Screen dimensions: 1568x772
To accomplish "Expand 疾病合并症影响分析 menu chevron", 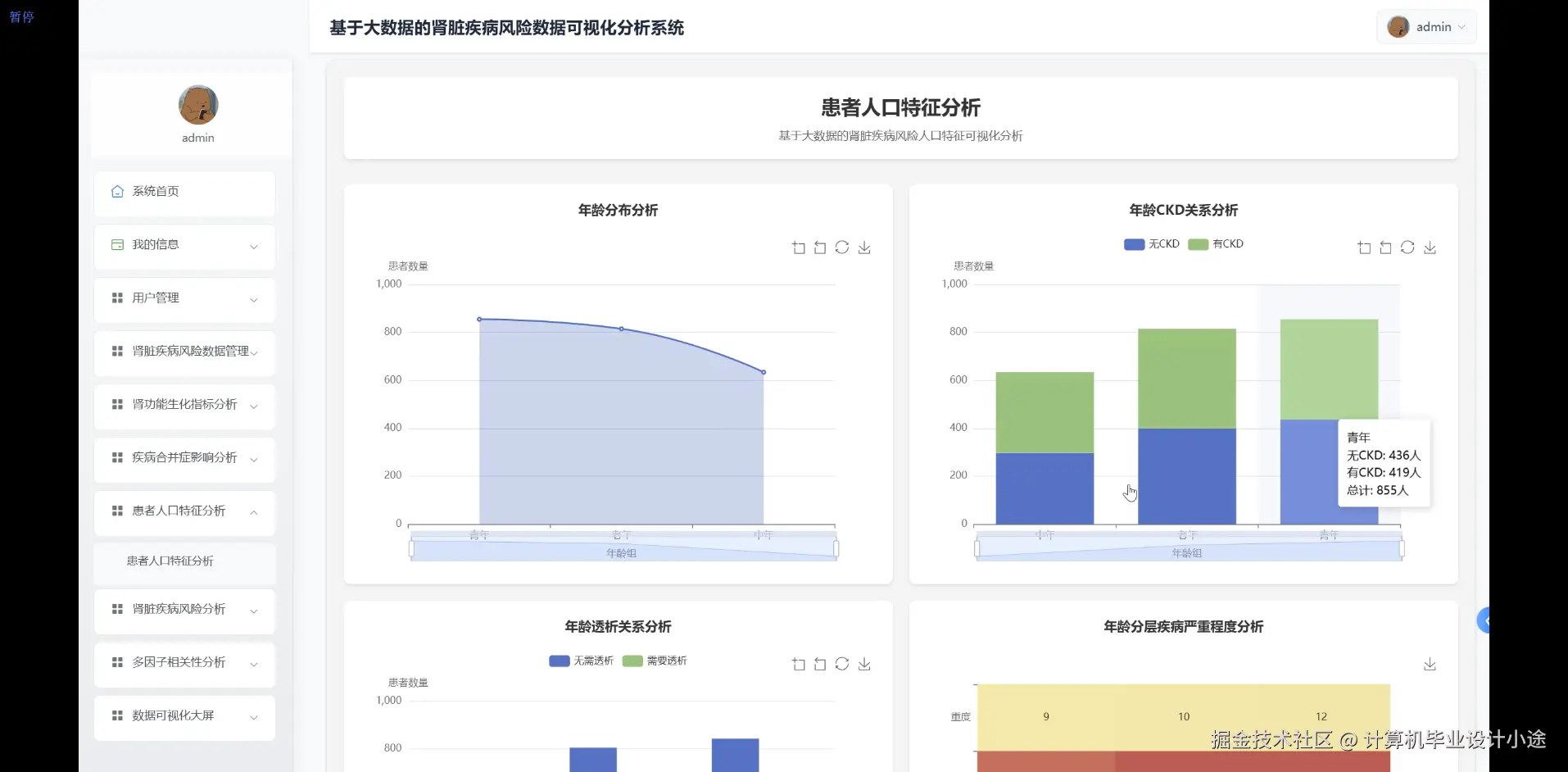I will (x=254, y=459).
